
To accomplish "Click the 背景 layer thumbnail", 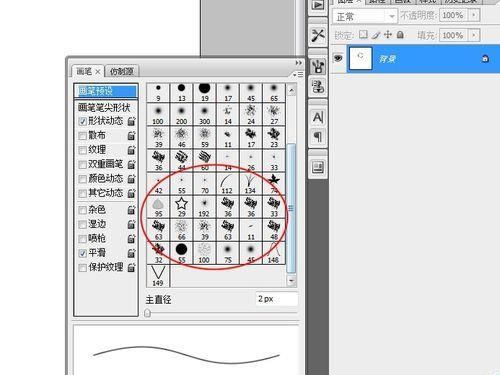I will point(360,58).
